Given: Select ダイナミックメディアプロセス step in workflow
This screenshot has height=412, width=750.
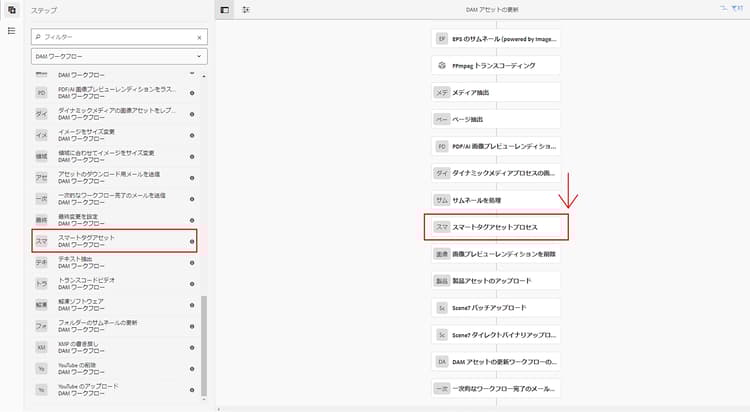Looking at the screenshot, I should click(496, 173).
